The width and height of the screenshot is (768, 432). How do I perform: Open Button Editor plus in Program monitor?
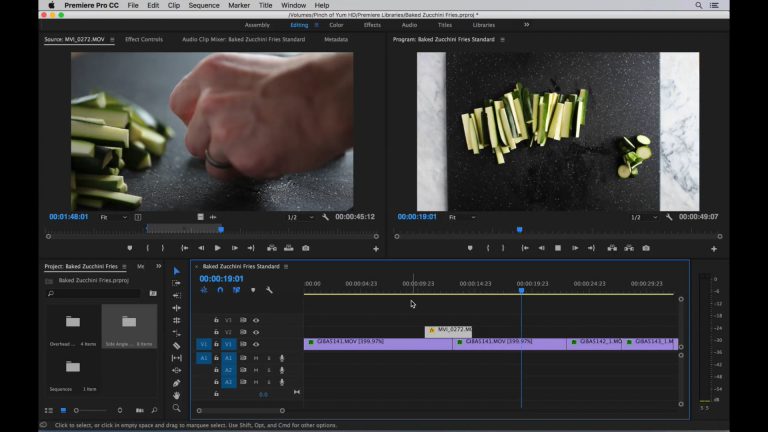click(714, 249)
